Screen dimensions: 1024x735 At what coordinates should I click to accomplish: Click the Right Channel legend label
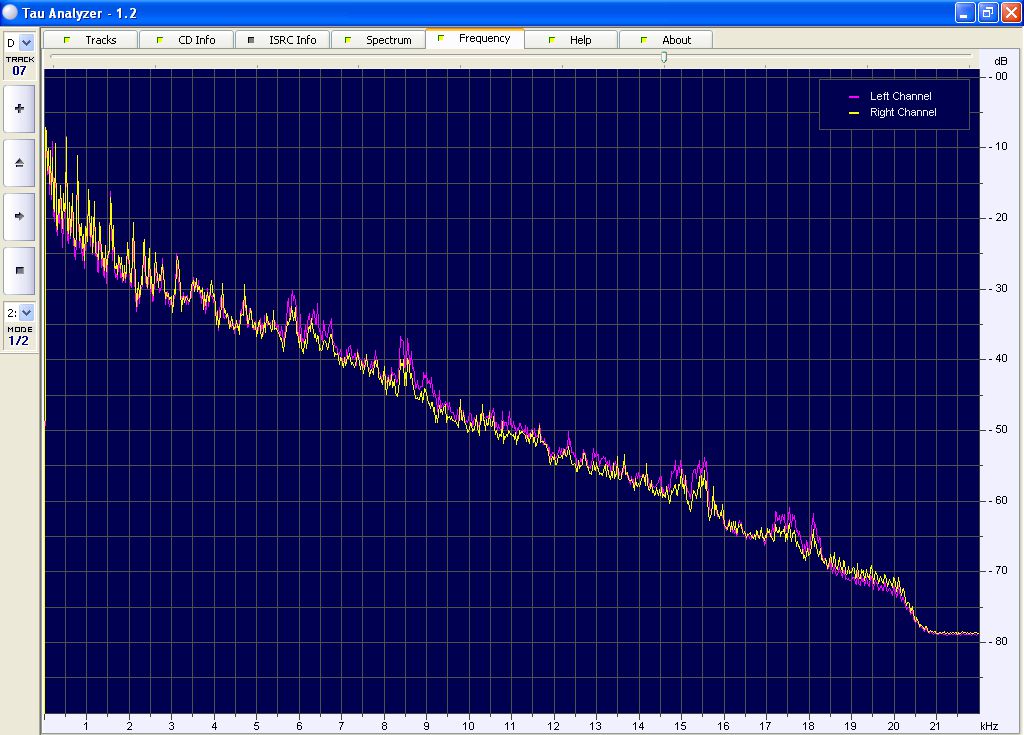pyautogui.click(x=903, y=113)
